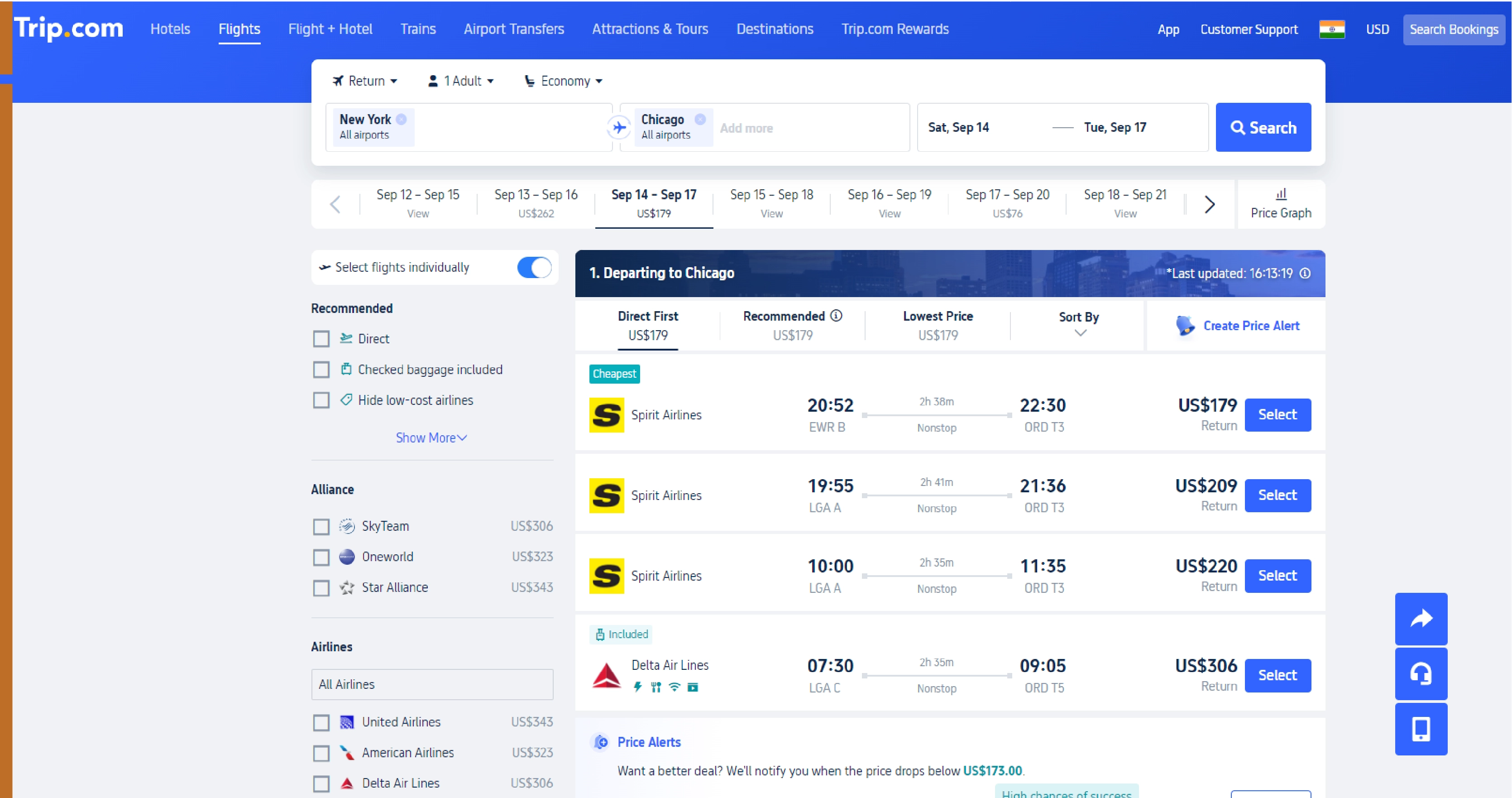Click the Create Price Alert bell icon

pos(1185,325)
